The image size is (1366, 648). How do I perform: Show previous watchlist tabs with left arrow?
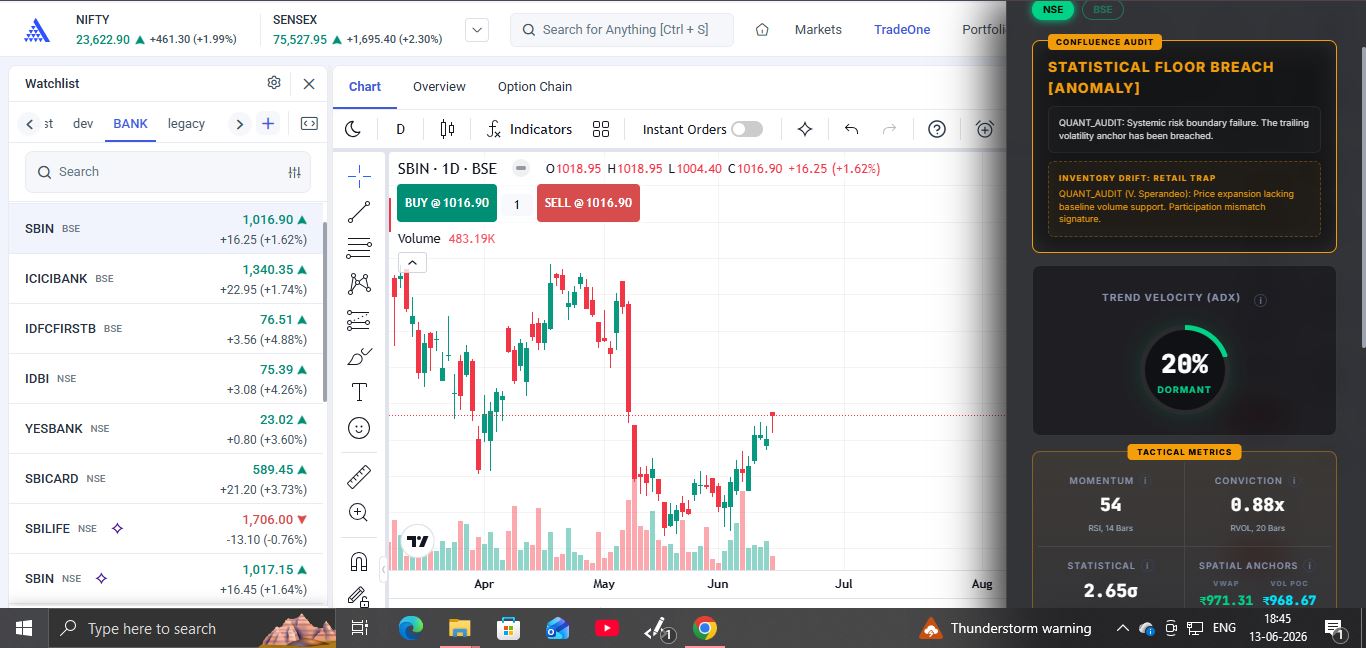click(x=30, y=124)
